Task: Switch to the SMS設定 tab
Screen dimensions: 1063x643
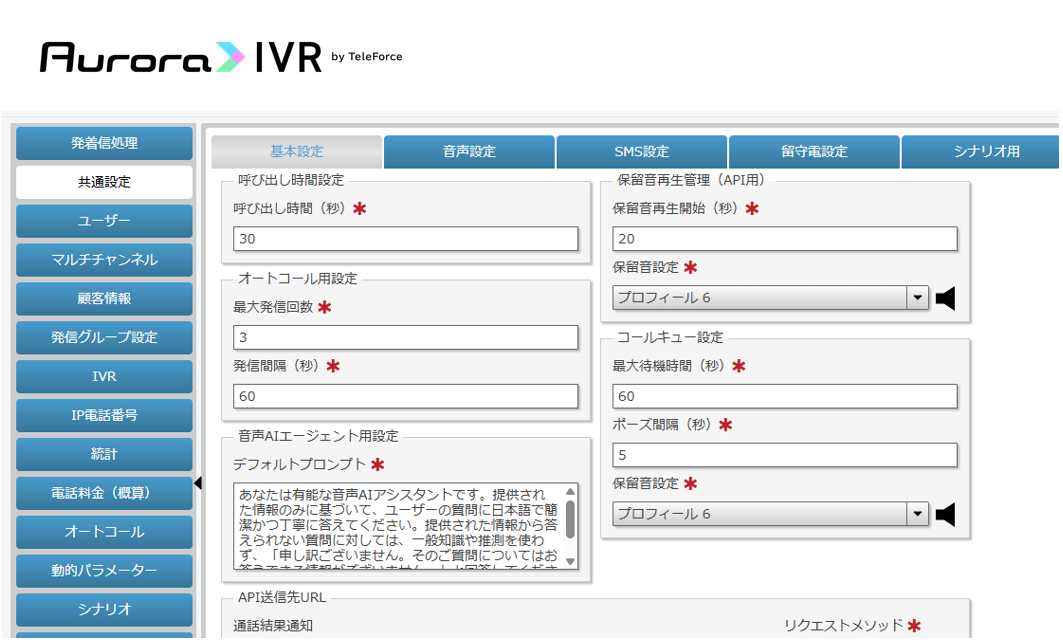Action: pyautogui.click(x=641, y=151)
